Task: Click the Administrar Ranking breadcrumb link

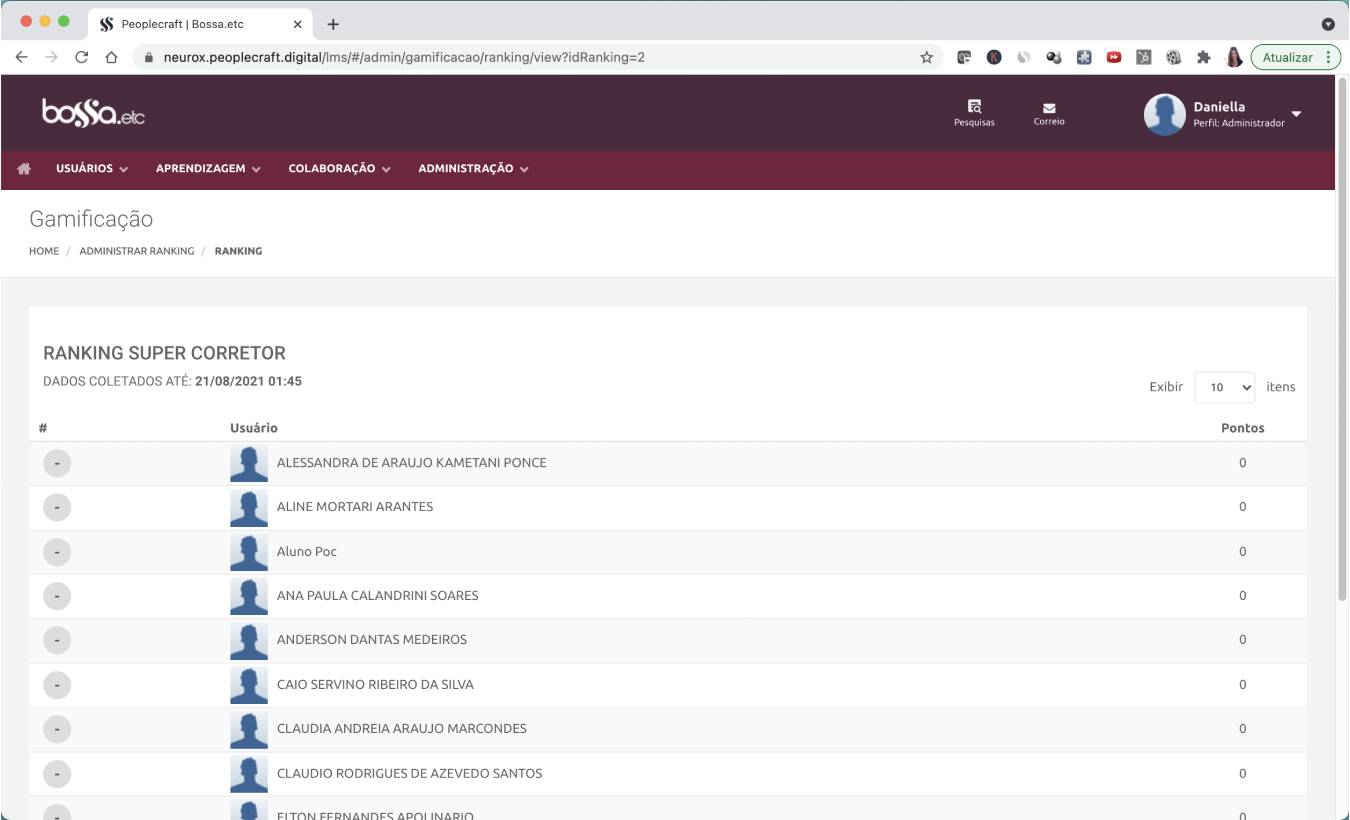Action: pyautogui.click(x=137, y=251)
